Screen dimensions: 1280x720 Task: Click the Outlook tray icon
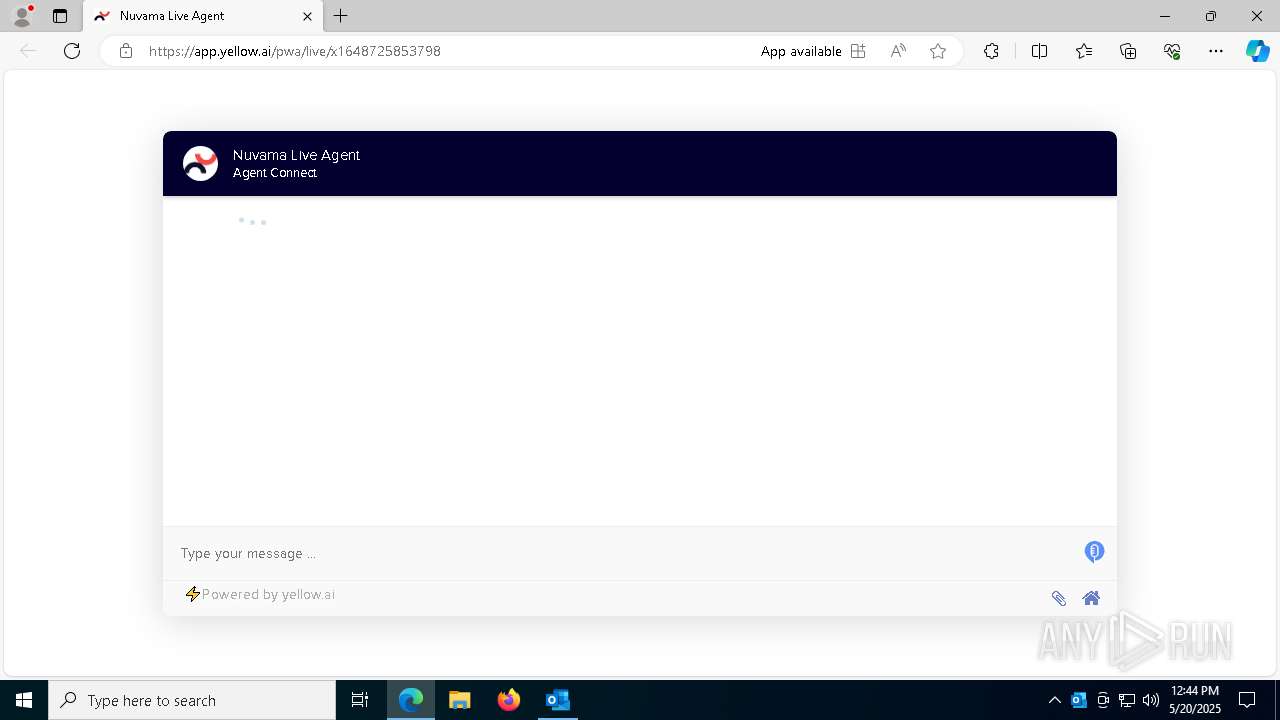tap(1079, 700)
